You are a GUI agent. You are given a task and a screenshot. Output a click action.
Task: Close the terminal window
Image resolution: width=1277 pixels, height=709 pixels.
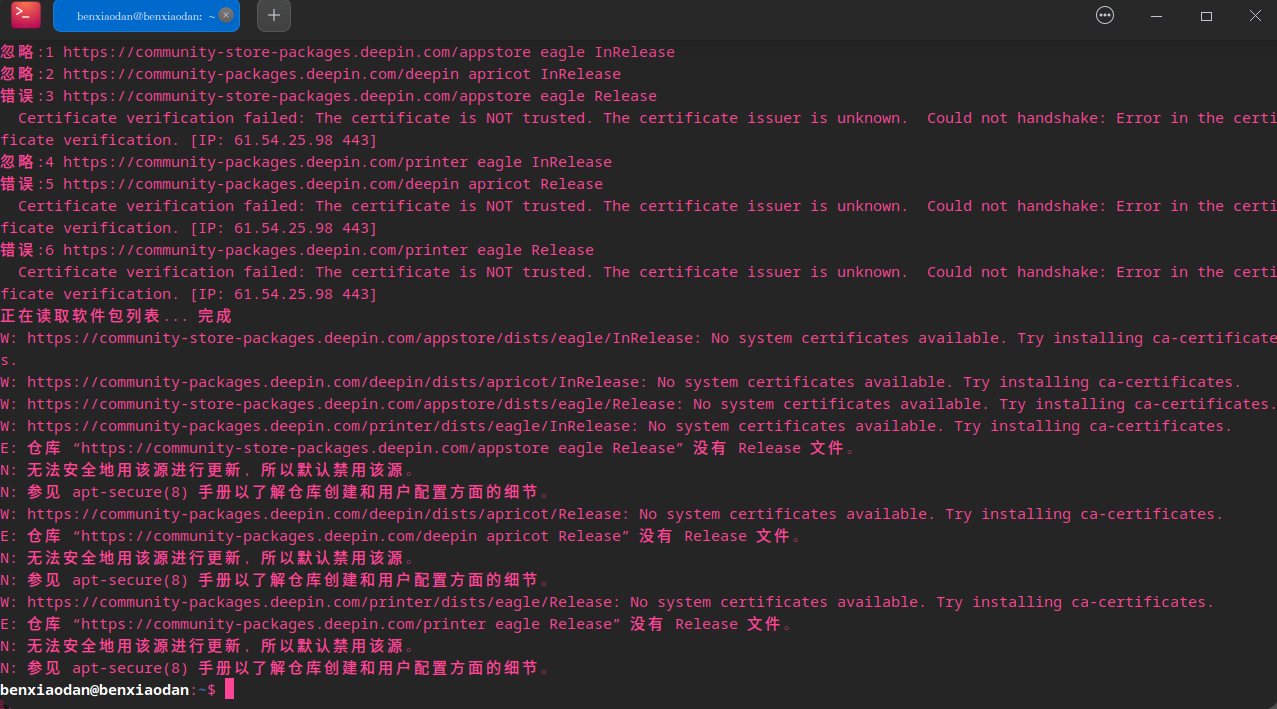click(x=1256, y=16)
